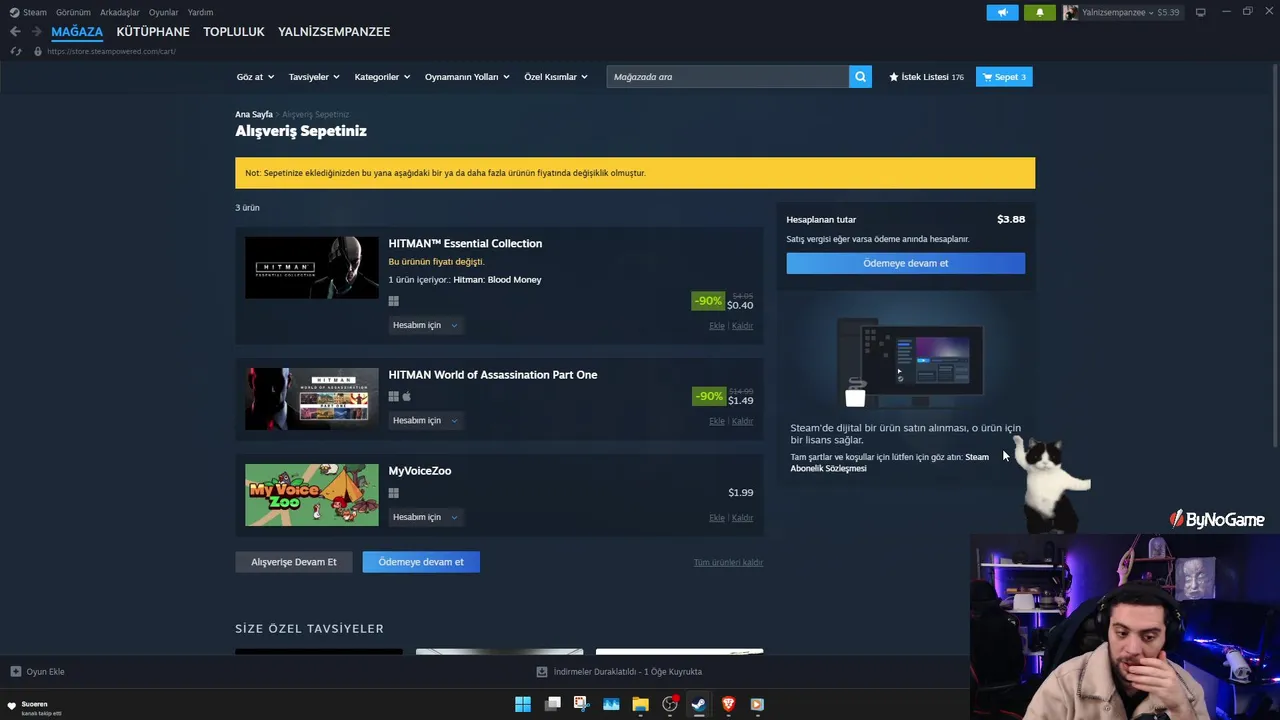
Task: Click the MyVoiceZoo game thumbnail
Action: pyautogui.click(x=312, y=495)
